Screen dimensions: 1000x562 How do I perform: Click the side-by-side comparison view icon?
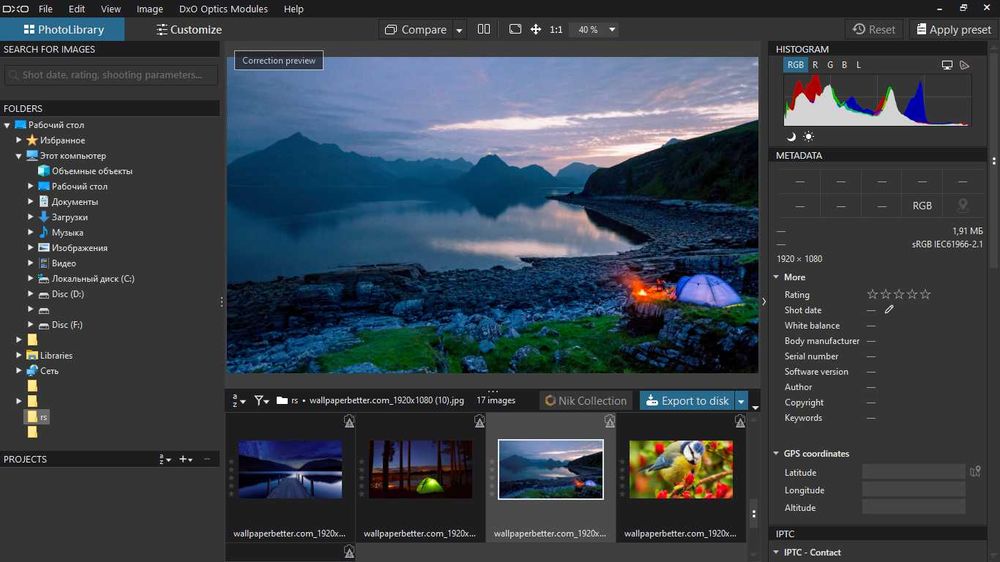(x=484, y=30)
